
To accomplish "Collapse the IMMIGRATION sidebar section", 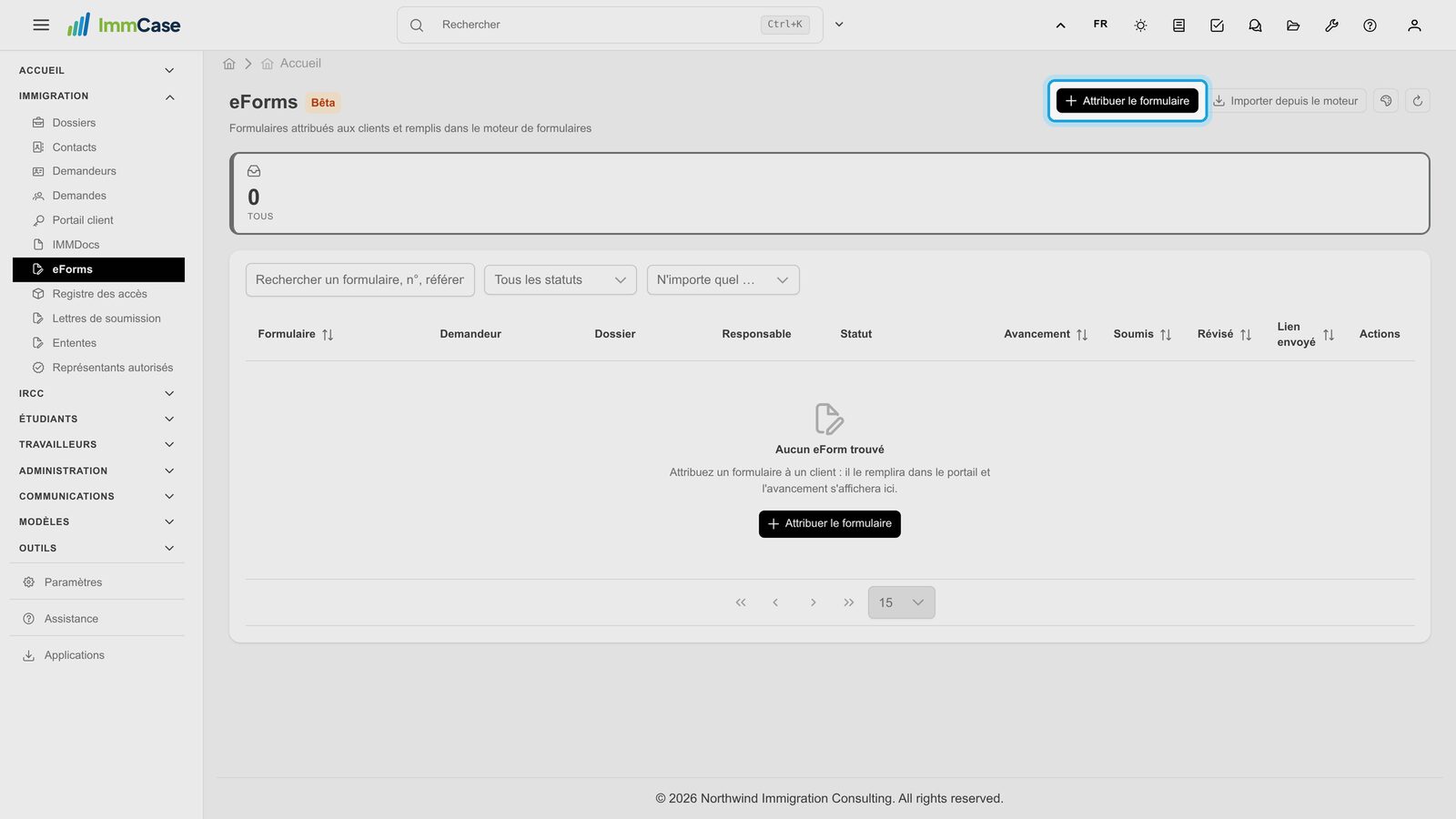I will pyautogui.click(x=97, y=96).
